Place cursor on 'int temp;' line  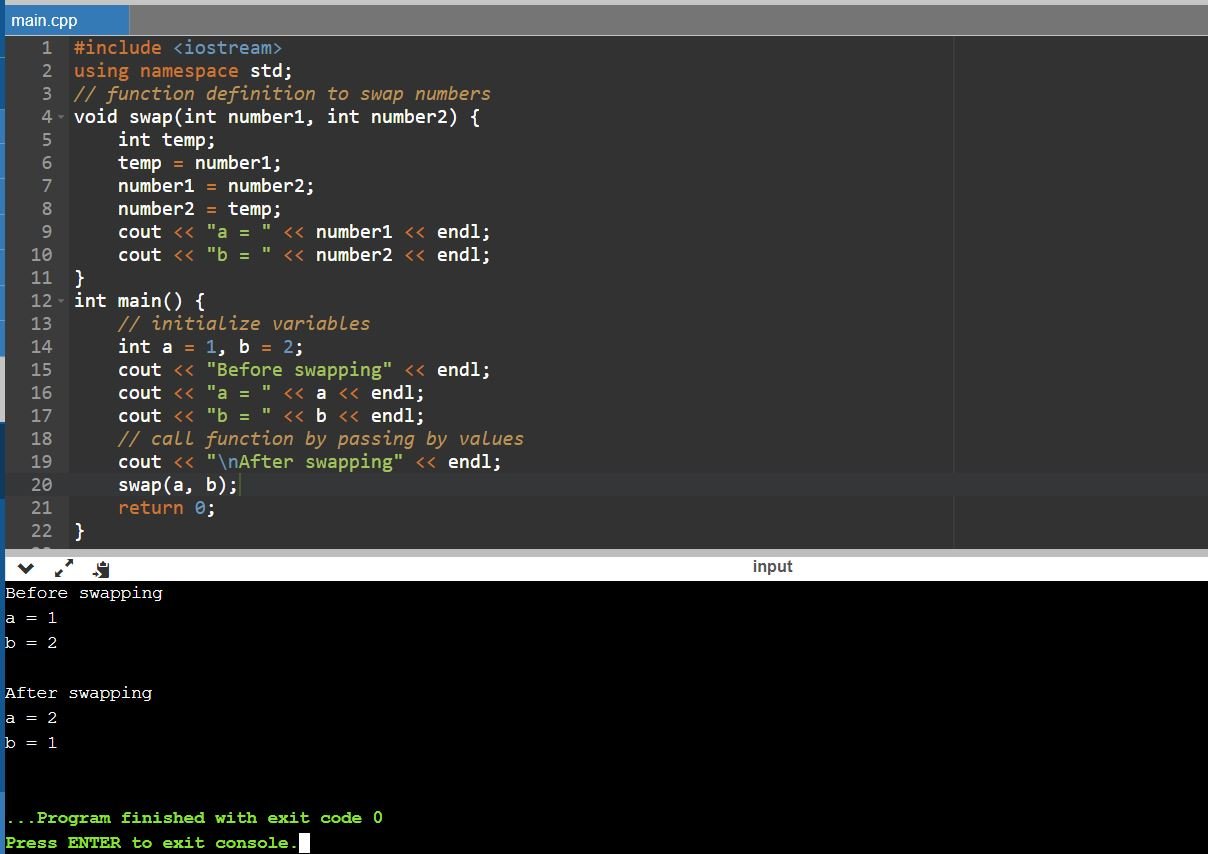coord(167,140)
